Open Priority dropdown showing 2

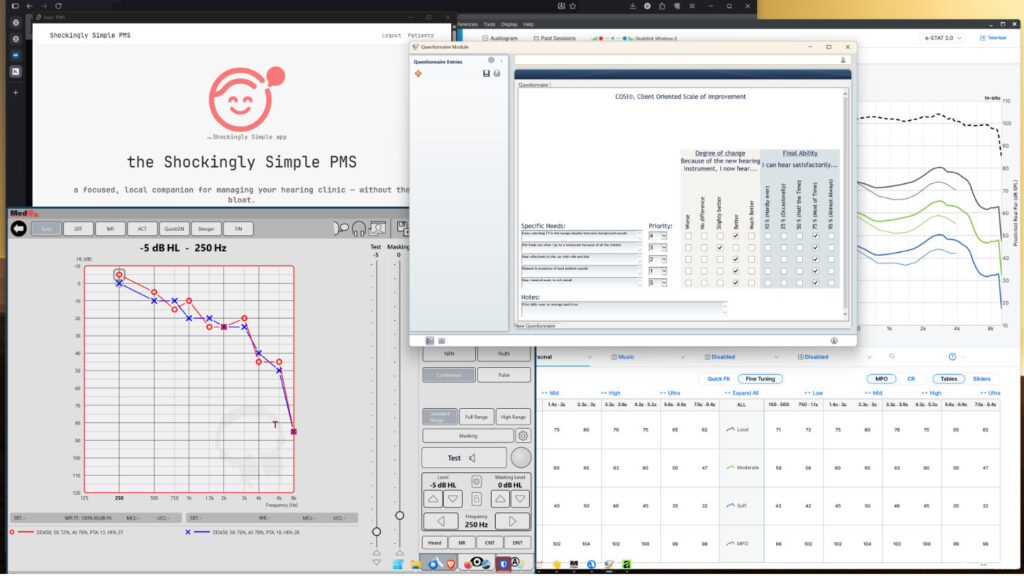pyautogui.click(x=658, y=259)
